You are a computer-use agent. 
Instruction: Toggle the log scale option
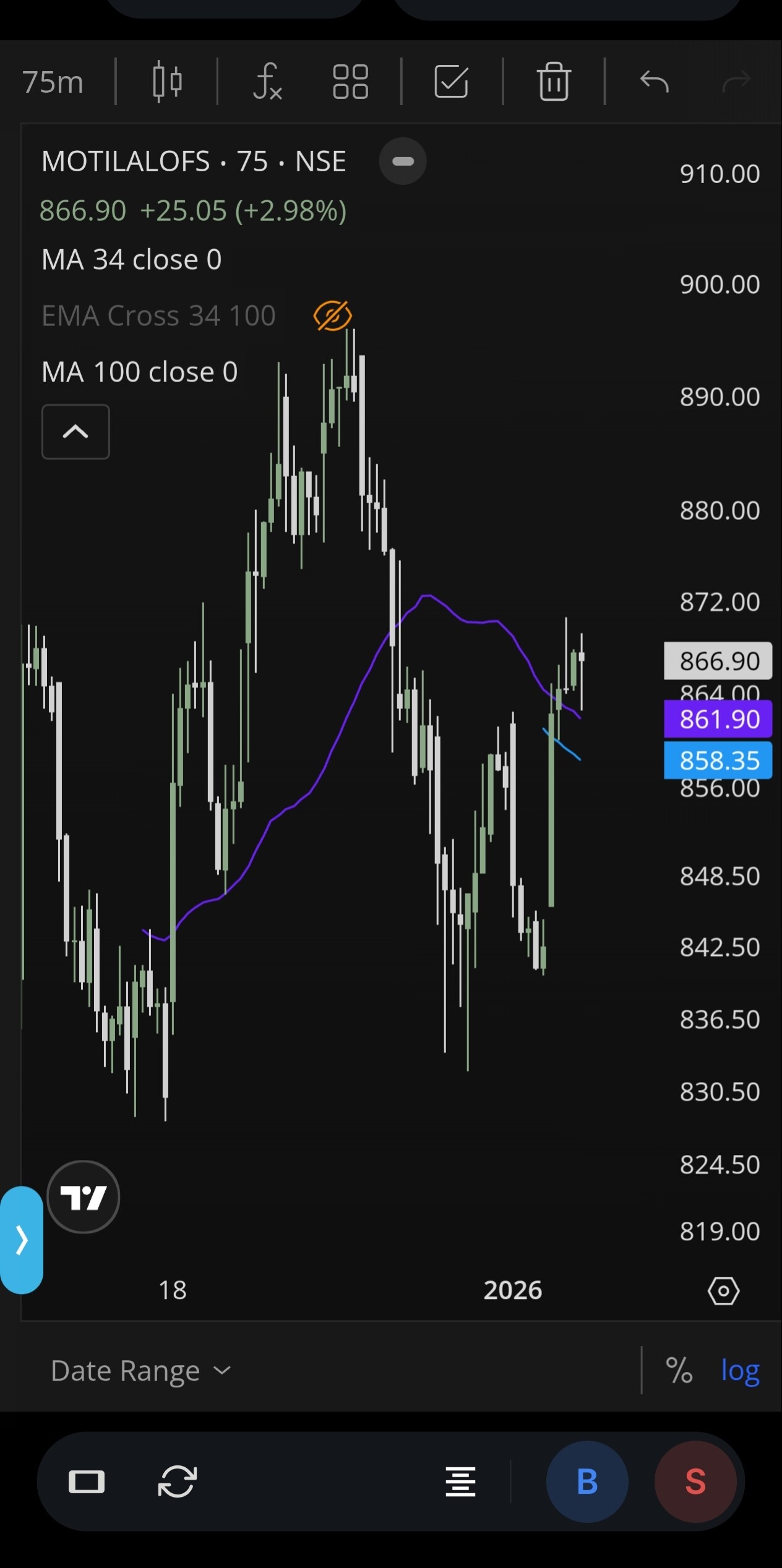[740, 1371]
